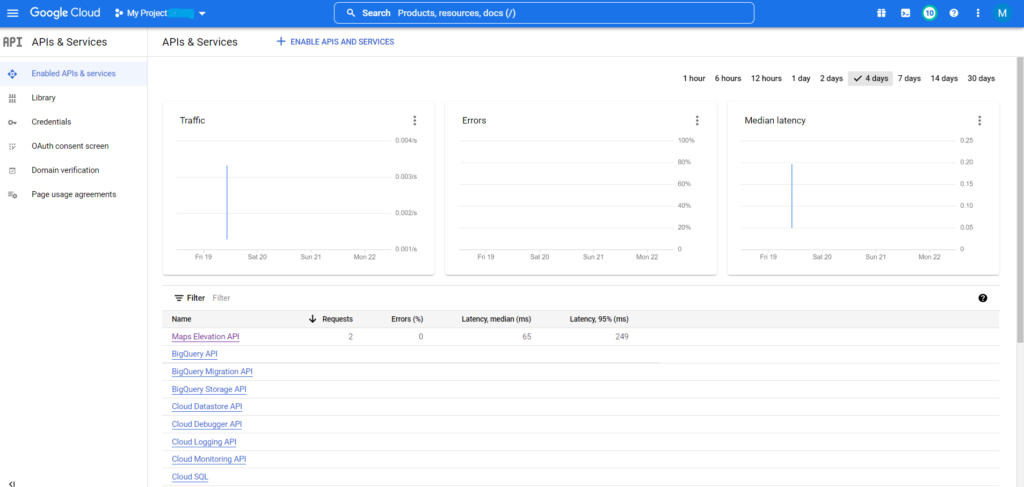The image size is (1024, 487).
Task: Open BigQuery API link
Action: coord(195,354)
